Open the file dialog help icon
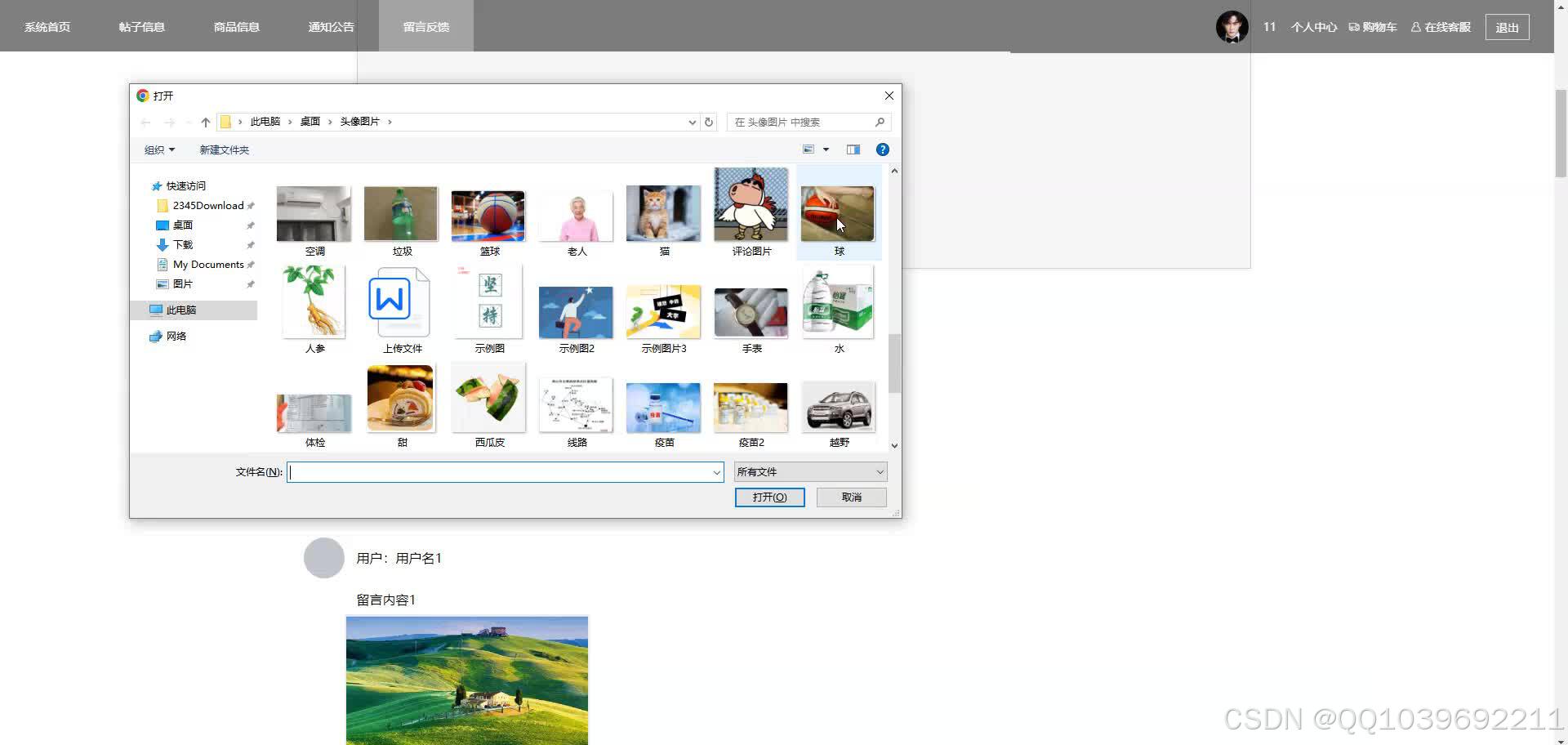The image size is (1568, 745). point(882,149)
